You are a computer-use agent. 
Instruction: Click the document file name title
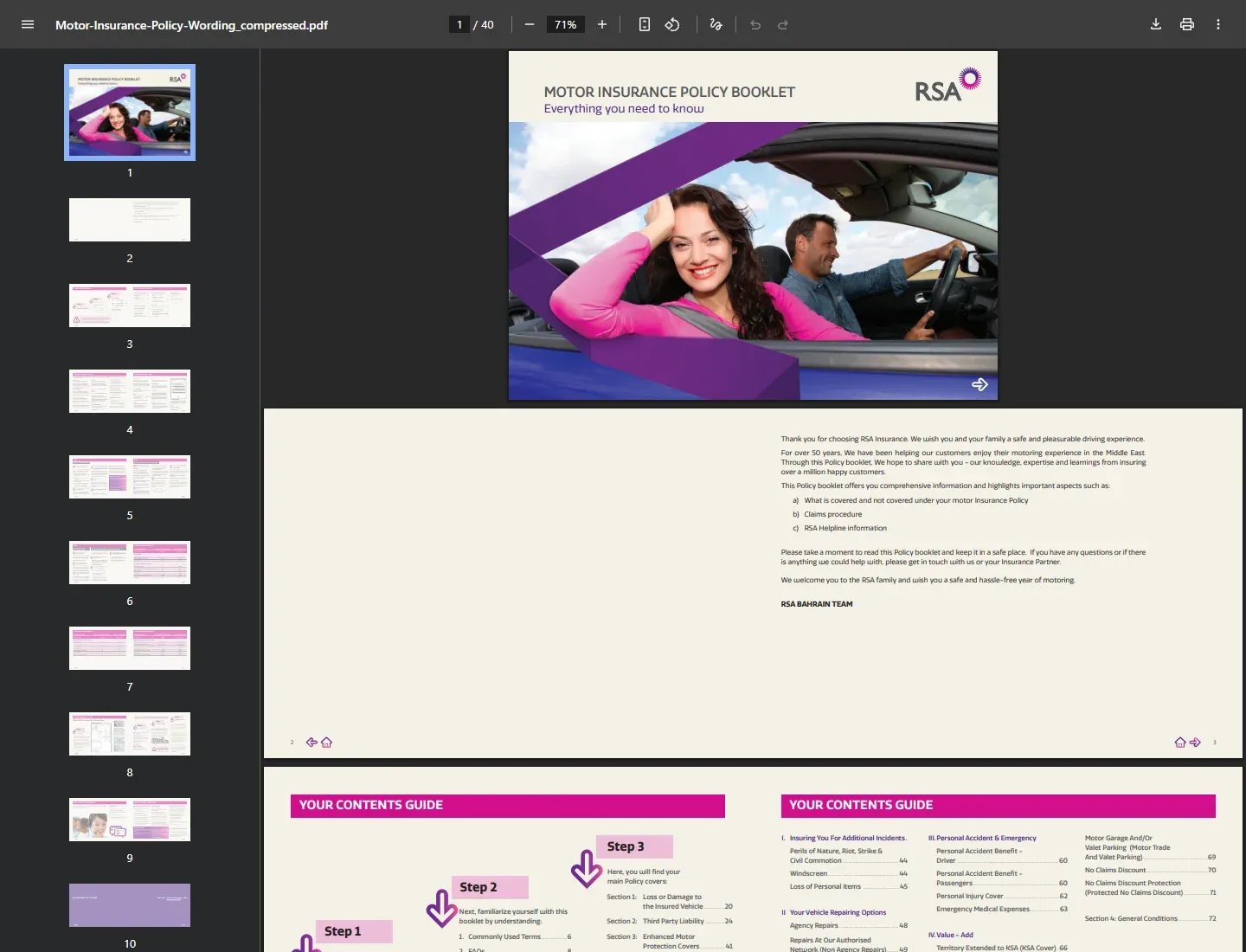point(191,25)
